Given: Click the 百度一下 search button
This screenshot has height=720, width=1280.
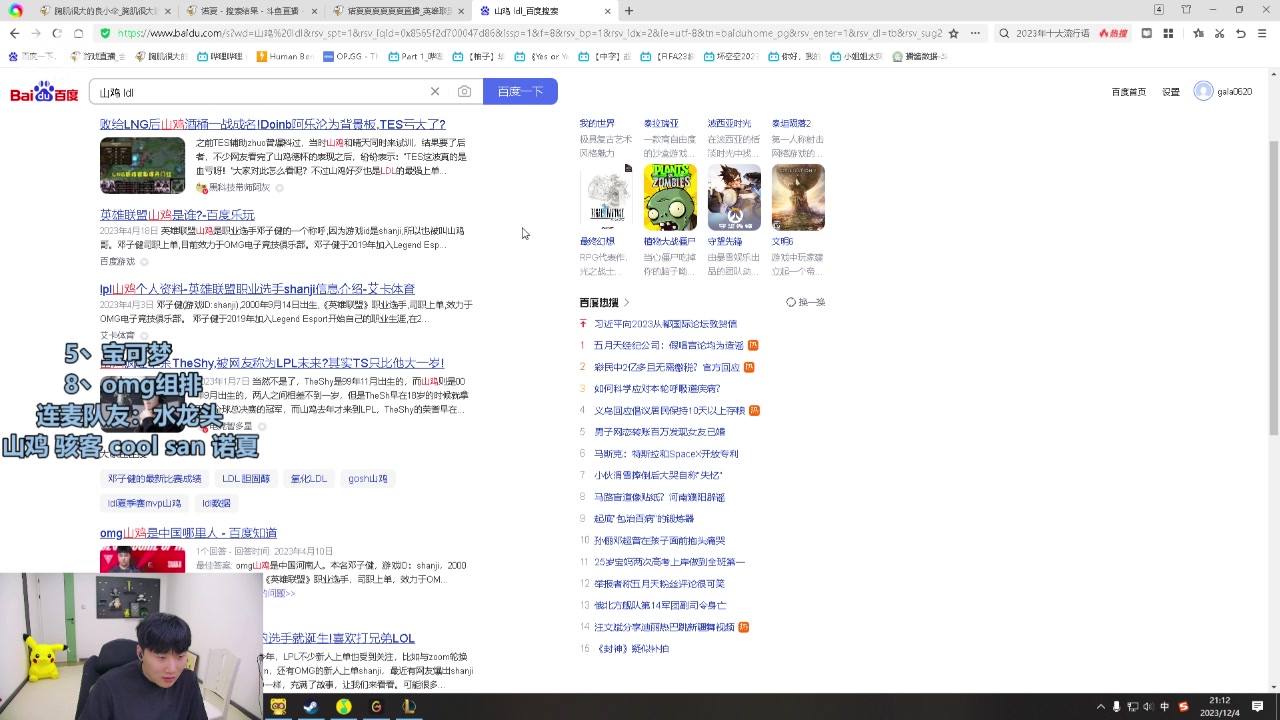Looking at the screenshot, I should [x=520, y=91].
